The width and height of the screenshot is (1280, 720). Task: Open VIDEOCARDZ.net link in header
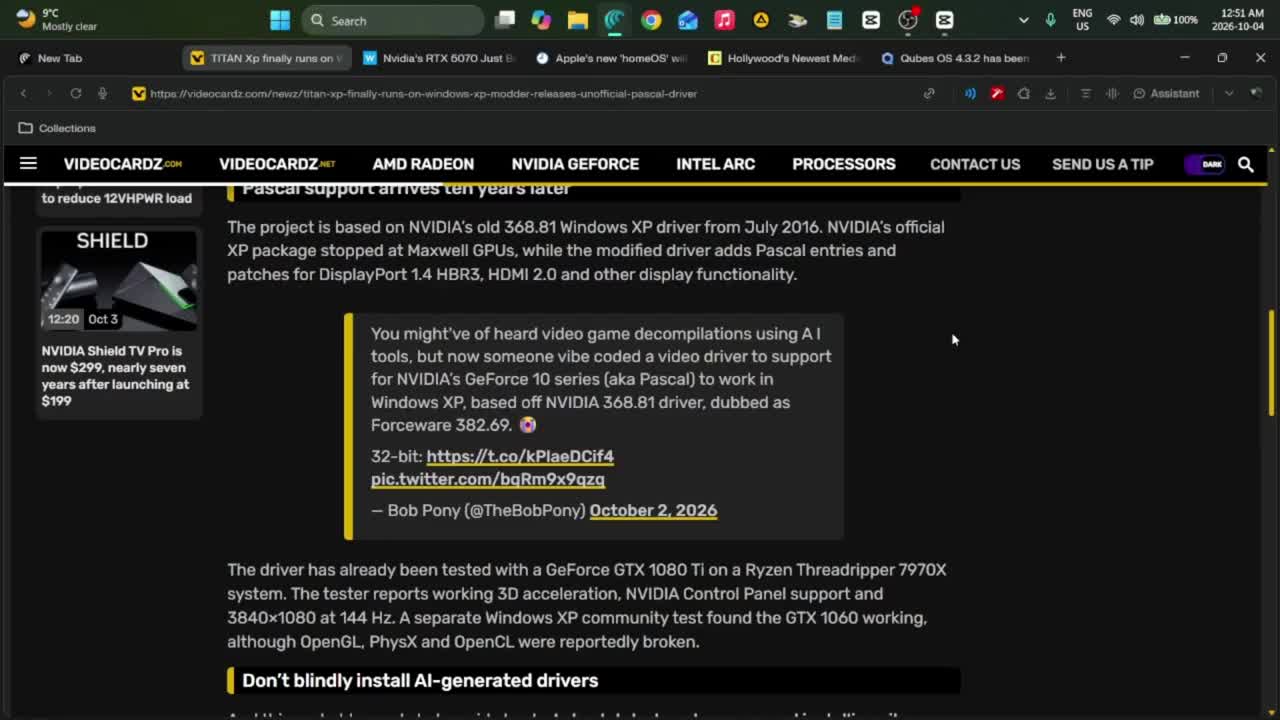tap(277, 164)
